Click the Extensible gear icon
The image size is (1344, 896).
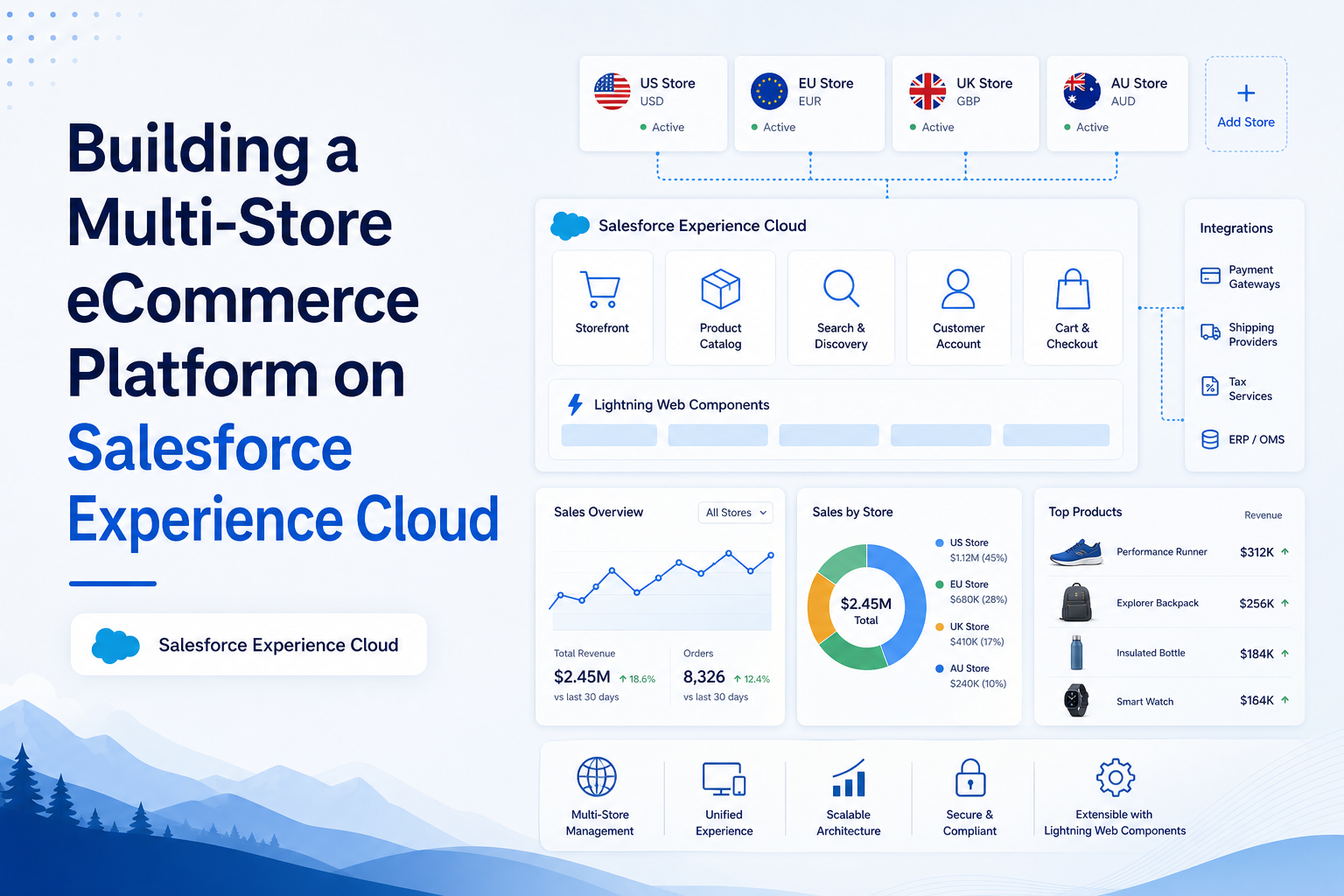(x=1116, y=777)
